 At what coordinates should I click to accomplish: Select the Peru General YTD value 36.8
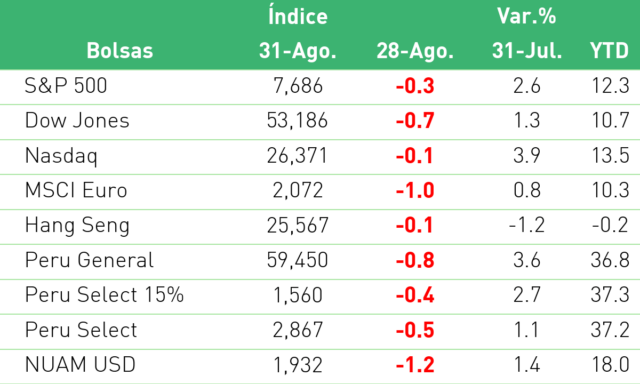[610, 260]
